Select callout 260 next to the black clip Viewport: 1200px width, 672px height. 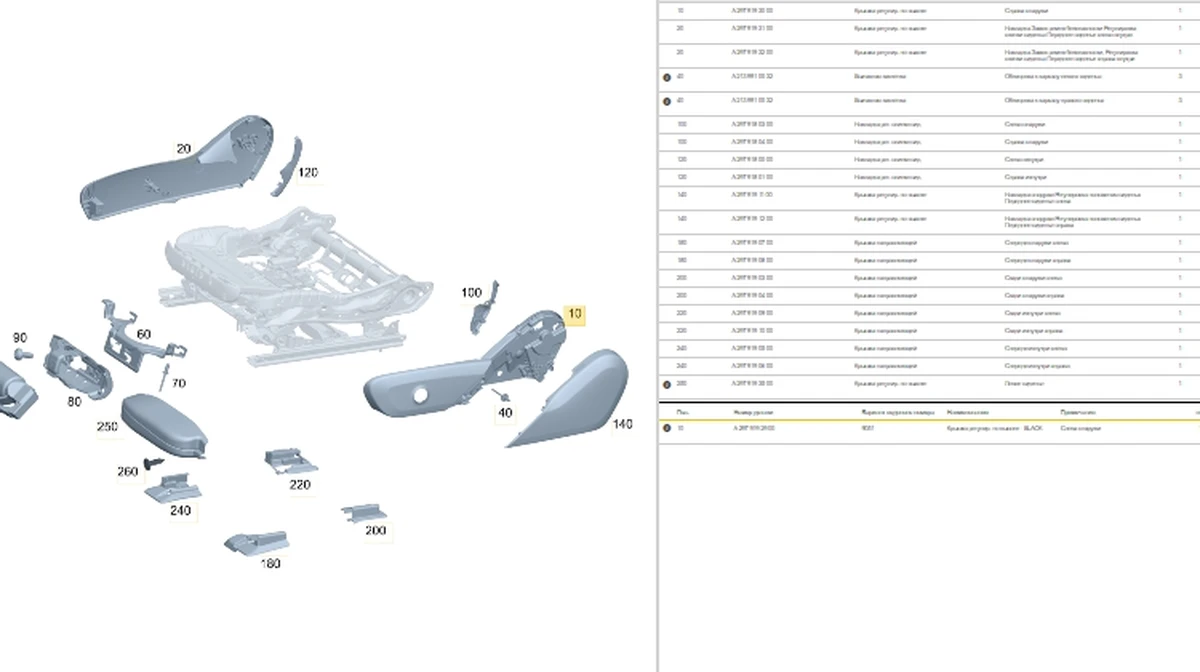[127, 471]
